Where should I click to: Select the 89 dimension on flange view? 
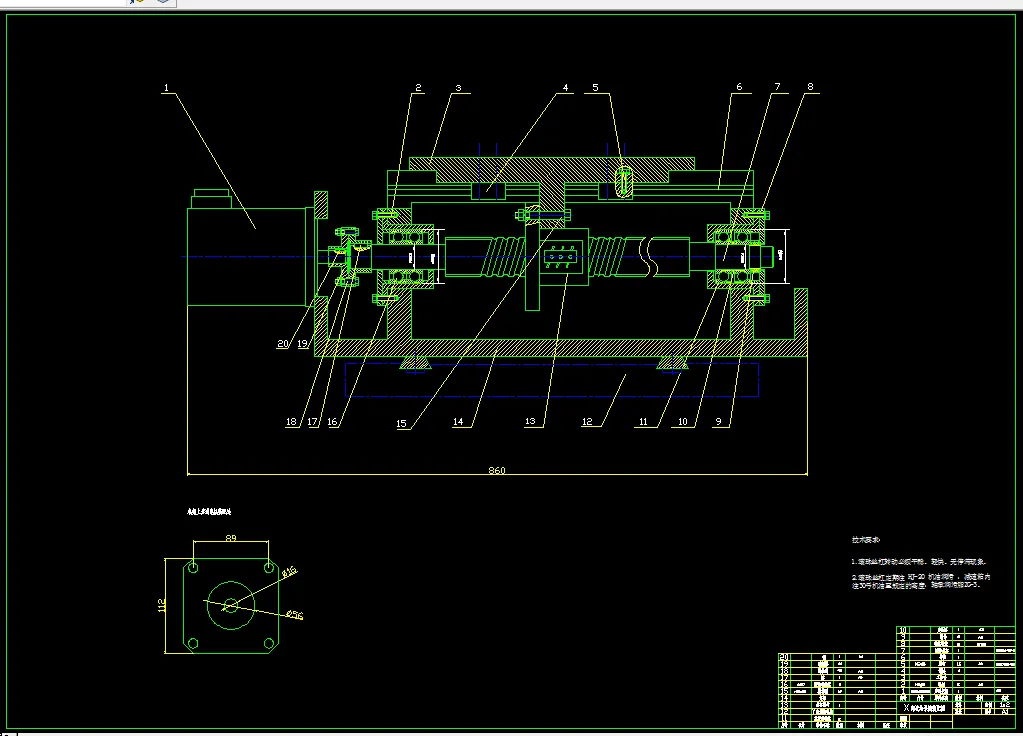[x=230, y=538]
